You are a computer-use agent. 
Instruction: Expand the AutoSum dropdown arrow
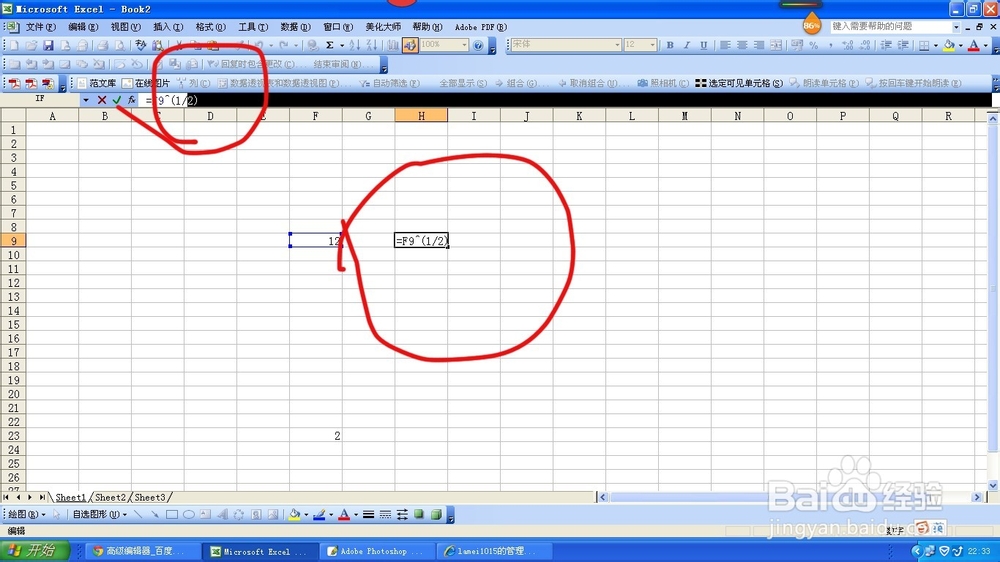(342, 45)
